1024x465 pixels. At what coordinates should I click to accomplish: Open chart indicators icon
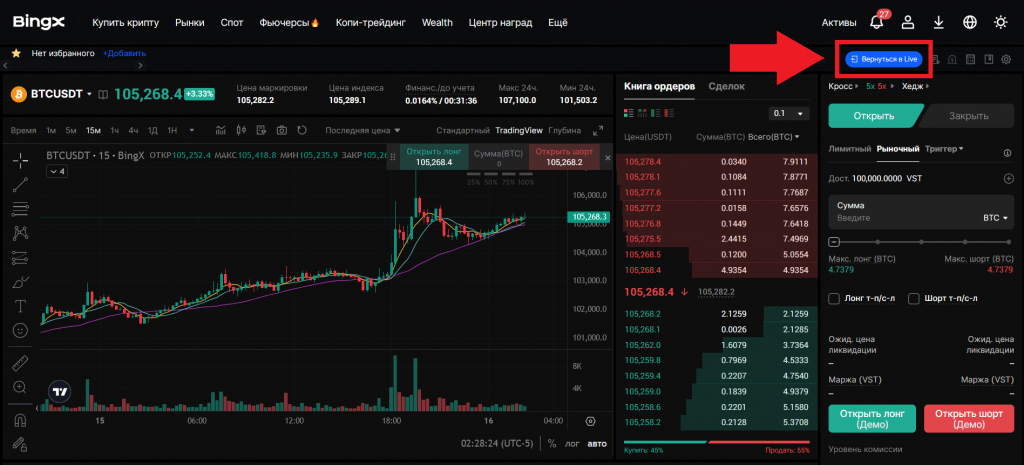(218, 130)
